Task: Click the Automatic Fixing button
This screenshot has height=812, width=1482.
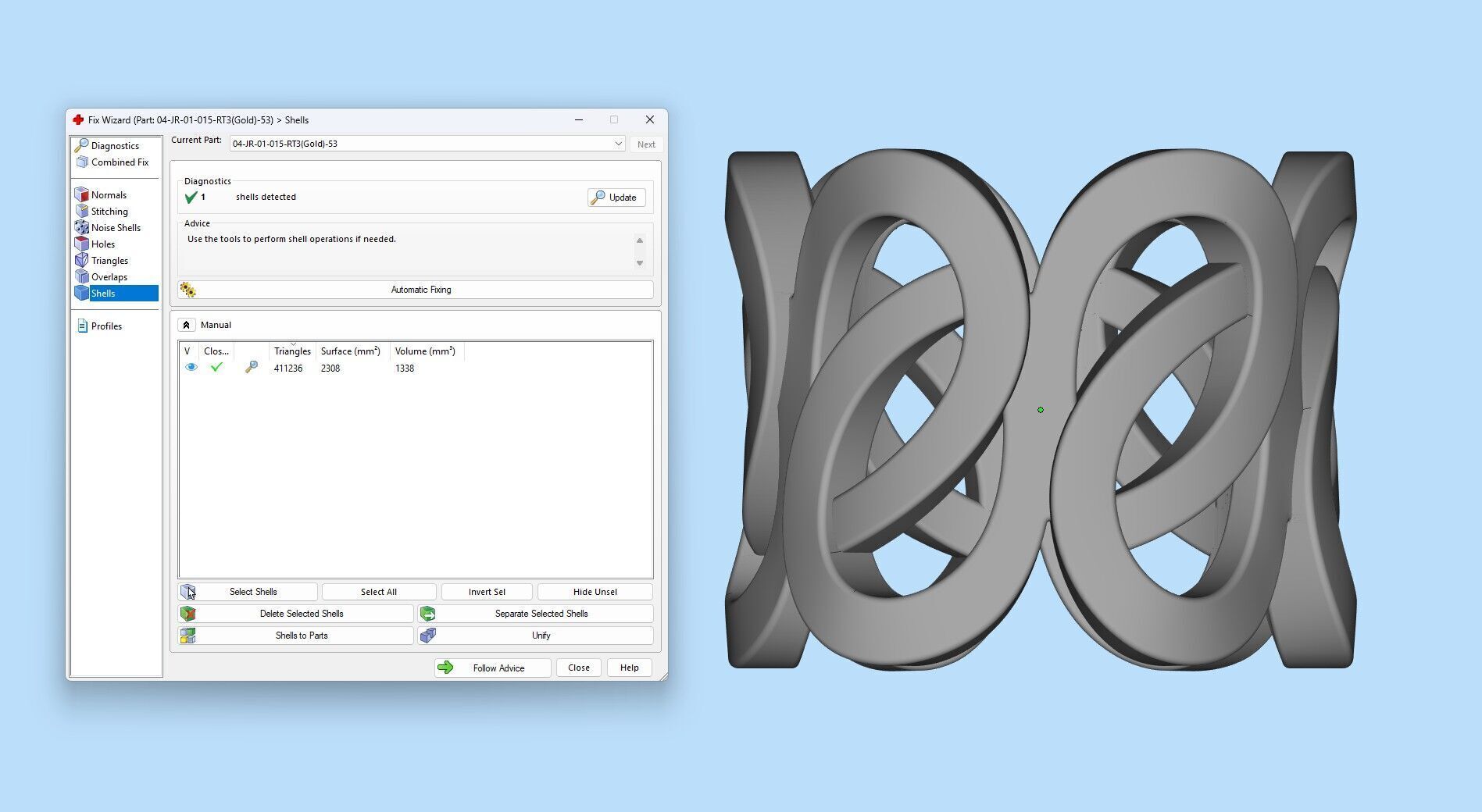Action: click(416, 290)
